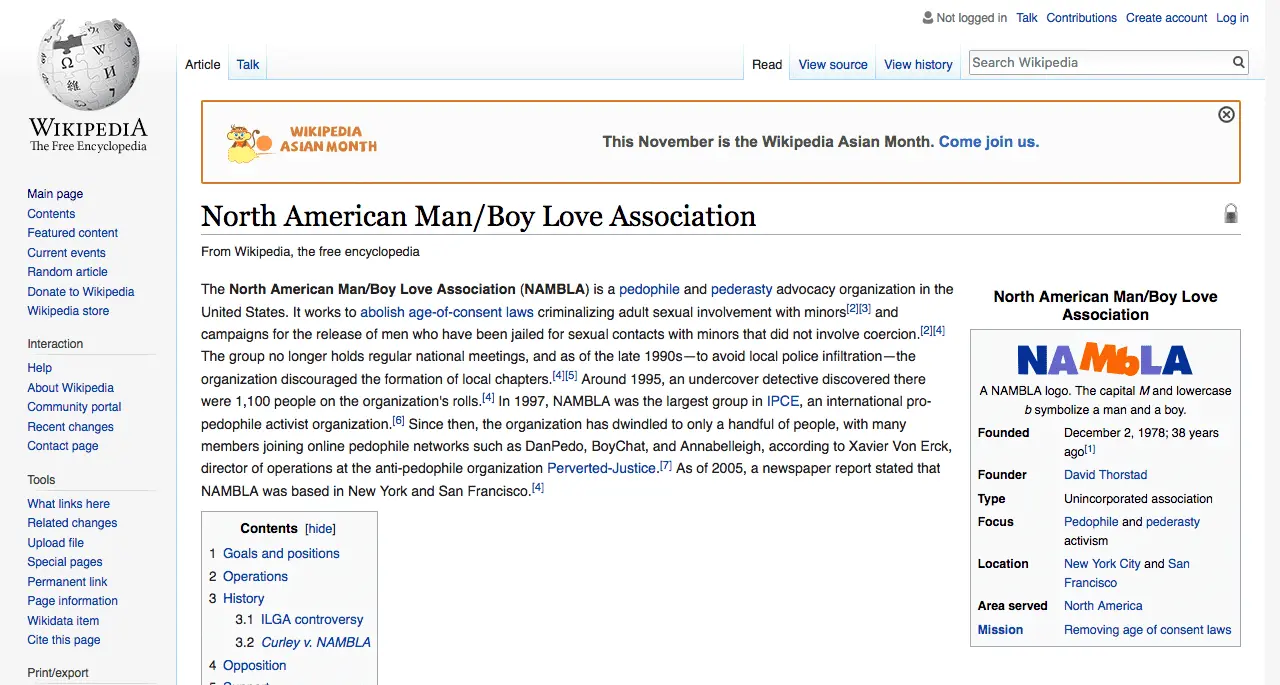Click the infobox logo image
This screenshot has height=685, width=1280.
pyautogui.click(x=1104, y=359)
